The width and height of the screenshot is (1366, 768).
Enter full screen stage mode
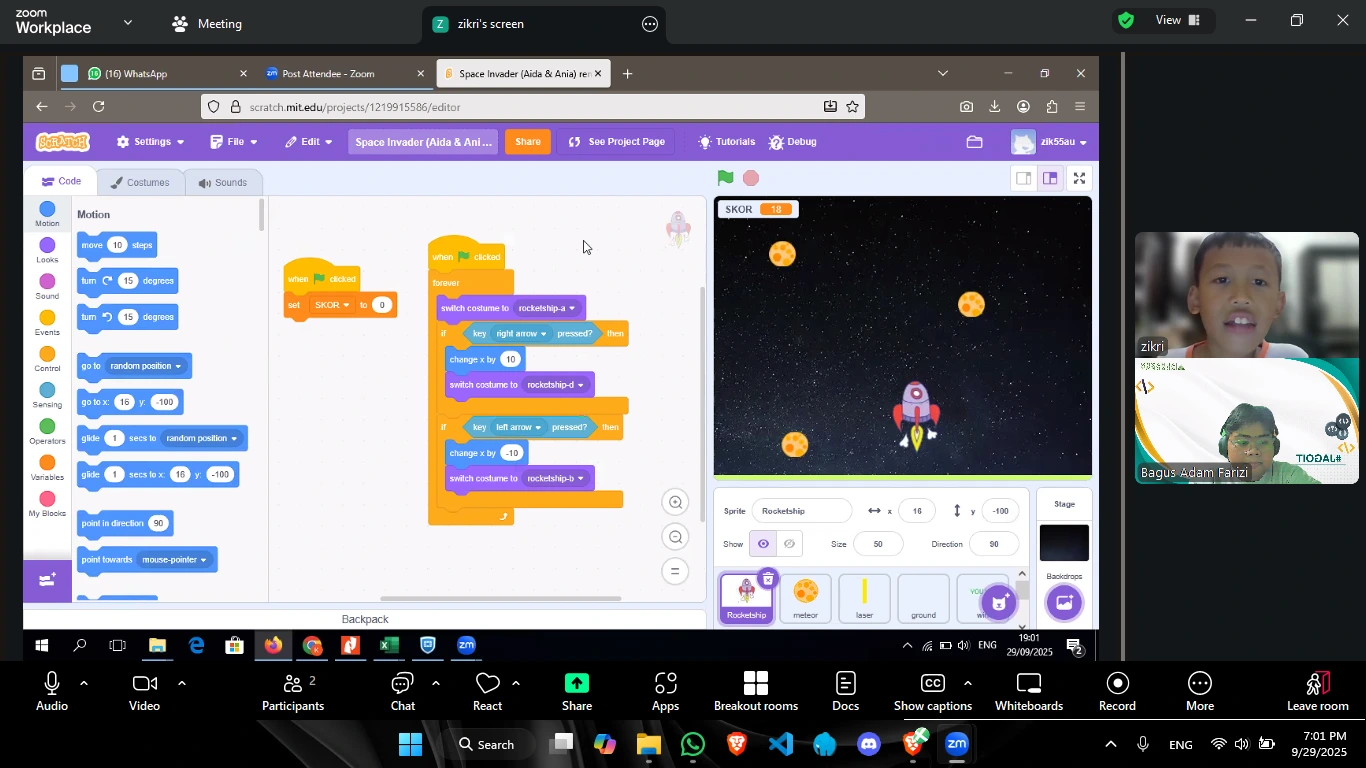tap(1079, 179)
